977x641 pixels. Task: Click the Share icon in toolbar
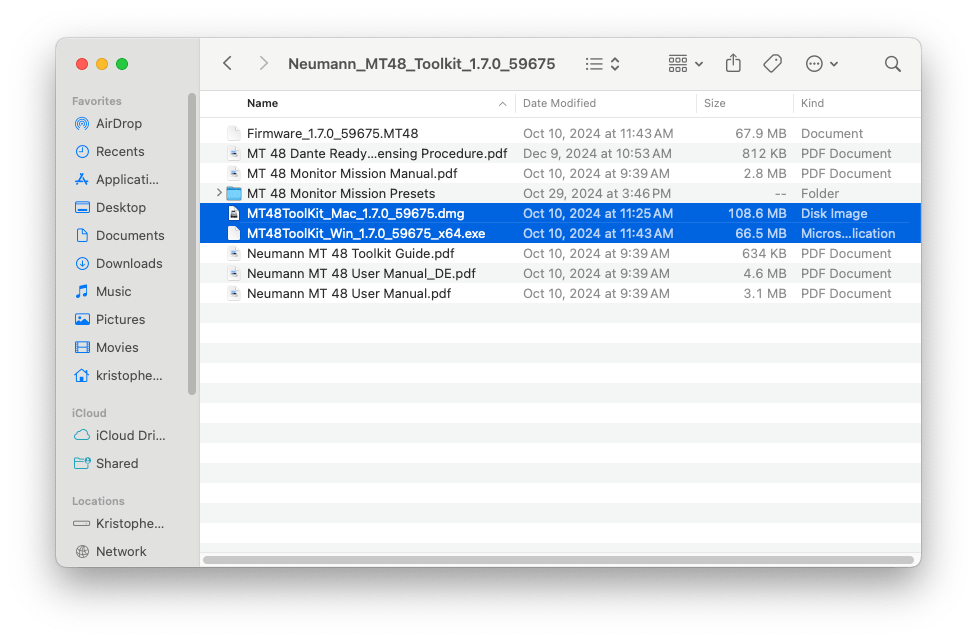tap(733, 64)
